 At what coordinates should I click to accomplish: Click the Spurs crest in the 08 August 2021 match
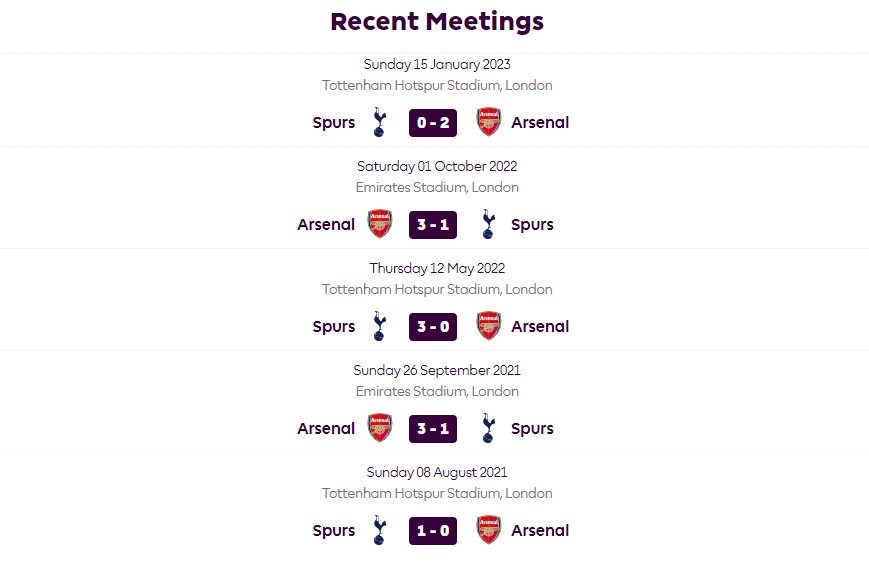(x=380, y=530)
